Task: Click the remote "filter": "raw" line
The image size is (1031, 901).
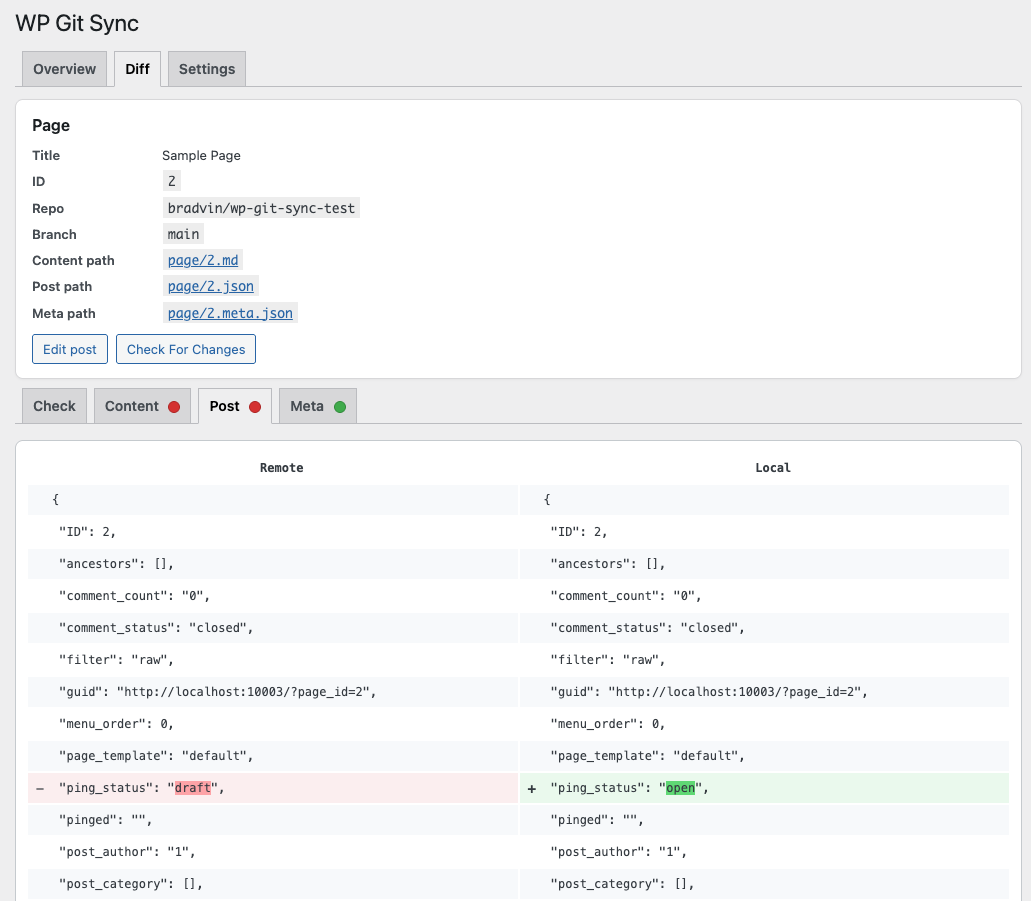Action: (x=273, y=660)
